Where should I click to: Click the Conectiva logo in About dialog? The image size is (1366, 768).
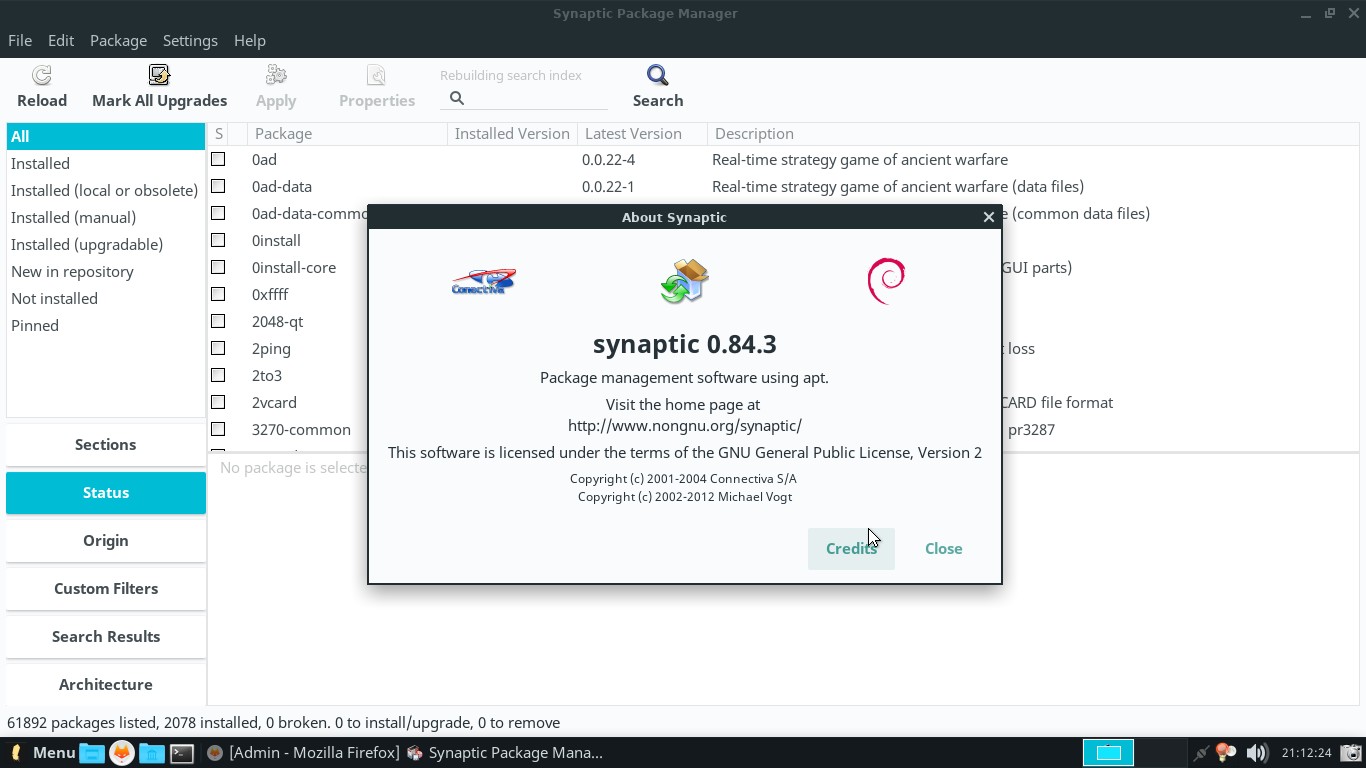click(483, 281)
